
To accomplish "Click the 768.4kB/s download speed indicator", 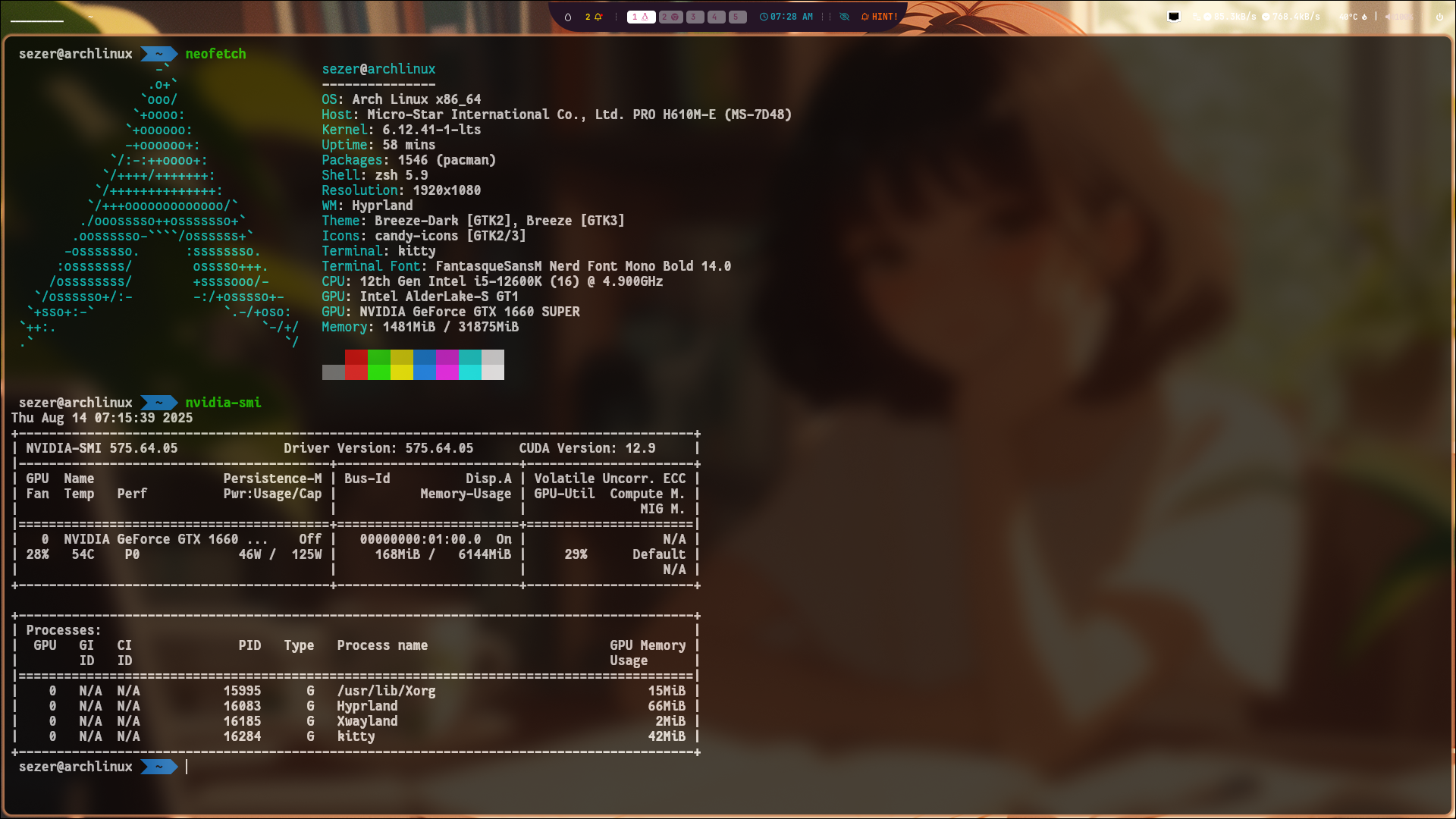I will tap(1291, 17).
